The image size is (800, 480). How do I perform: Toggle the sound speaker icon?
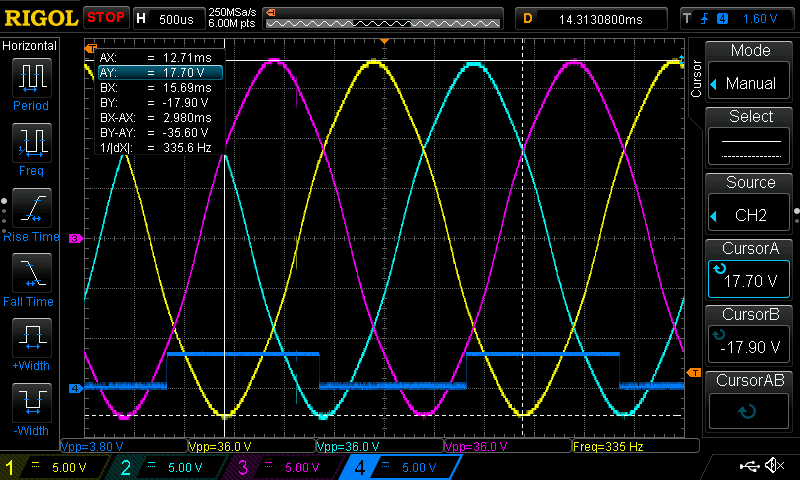point(775,465)
